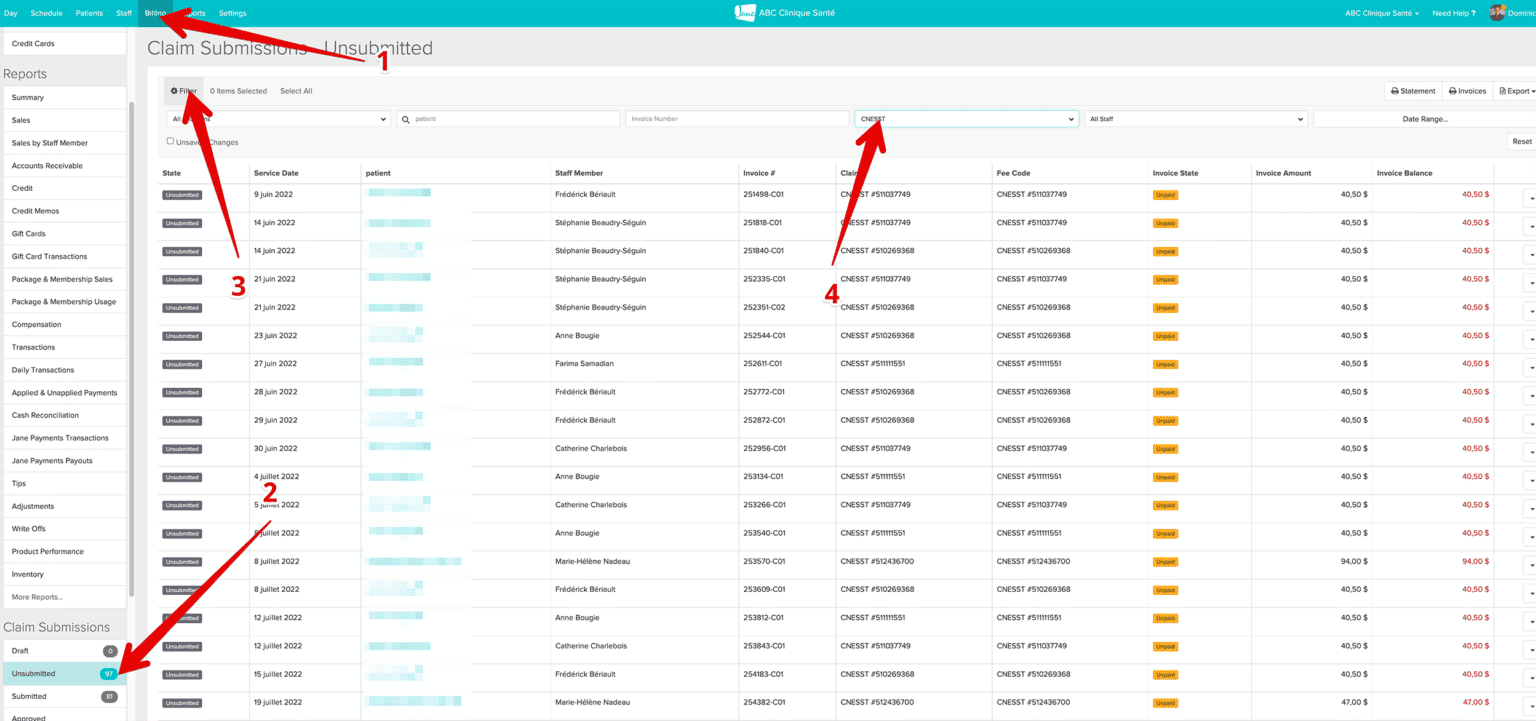Expand the Export dropdown menu

pyautogui.click(x=1516, y=91)
